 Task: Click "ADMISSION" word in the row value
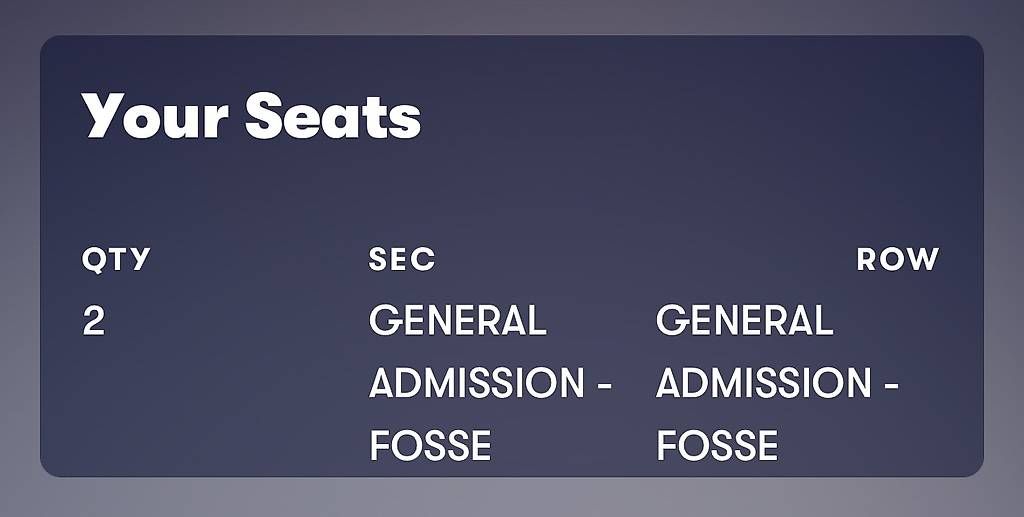(763, 383)
